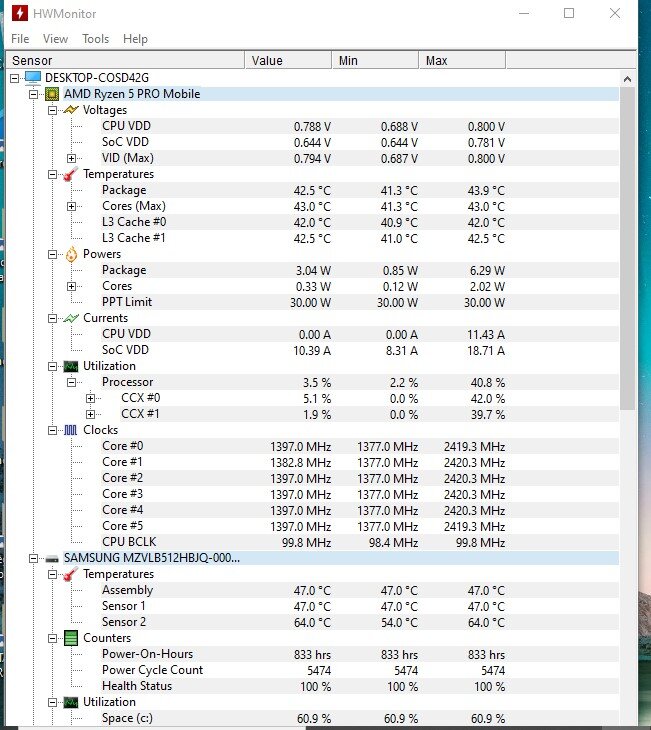The image size is (651, 730).
Task: Click the HWMonitor app icon in title bar
Action: pos(20,13)
